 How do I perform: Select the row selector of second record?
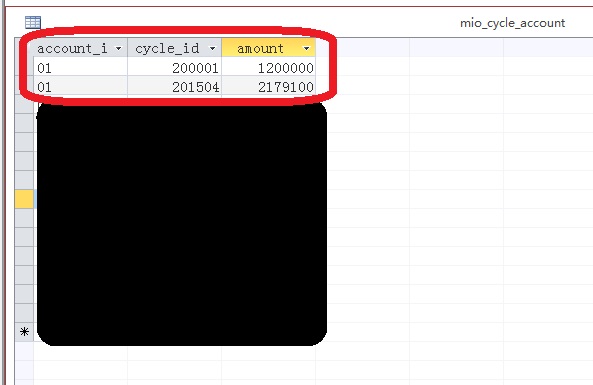tap(25, 85)
